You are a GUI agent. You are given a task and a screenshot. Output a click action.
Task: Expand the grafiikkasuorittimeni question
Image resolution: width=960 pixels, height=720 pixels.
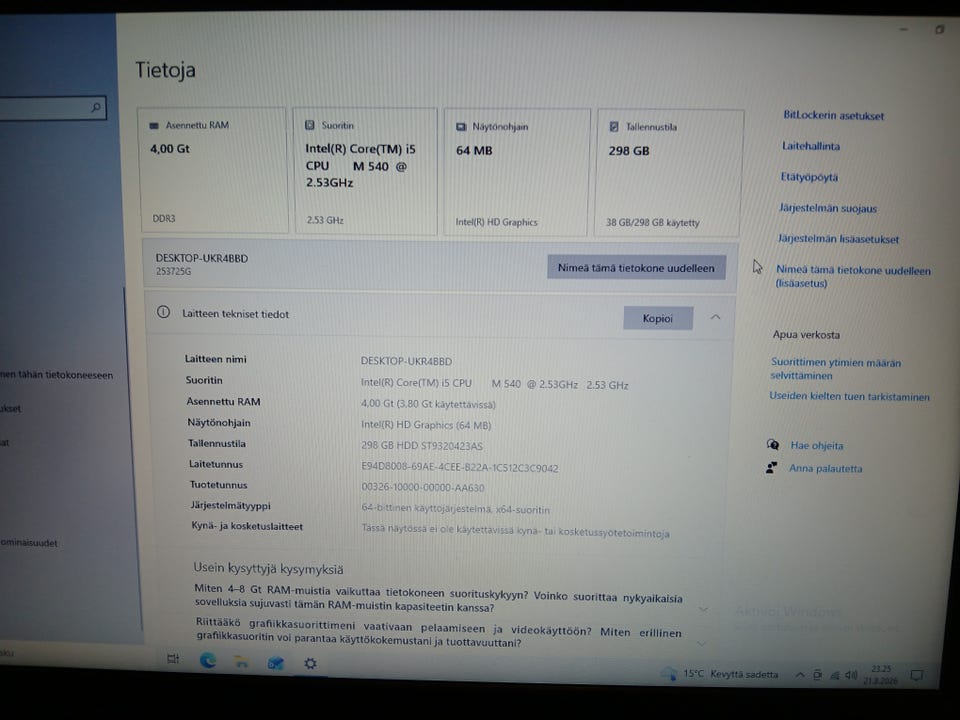click(702, 643)
